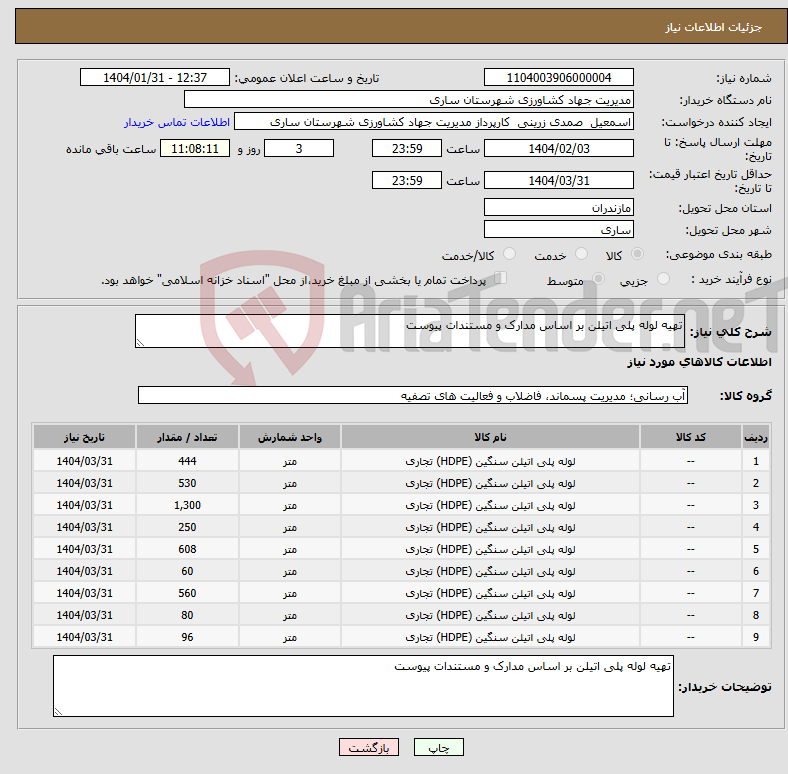Click quantity 80 in row 8
The image size is (788, 774).
point(187,615)
